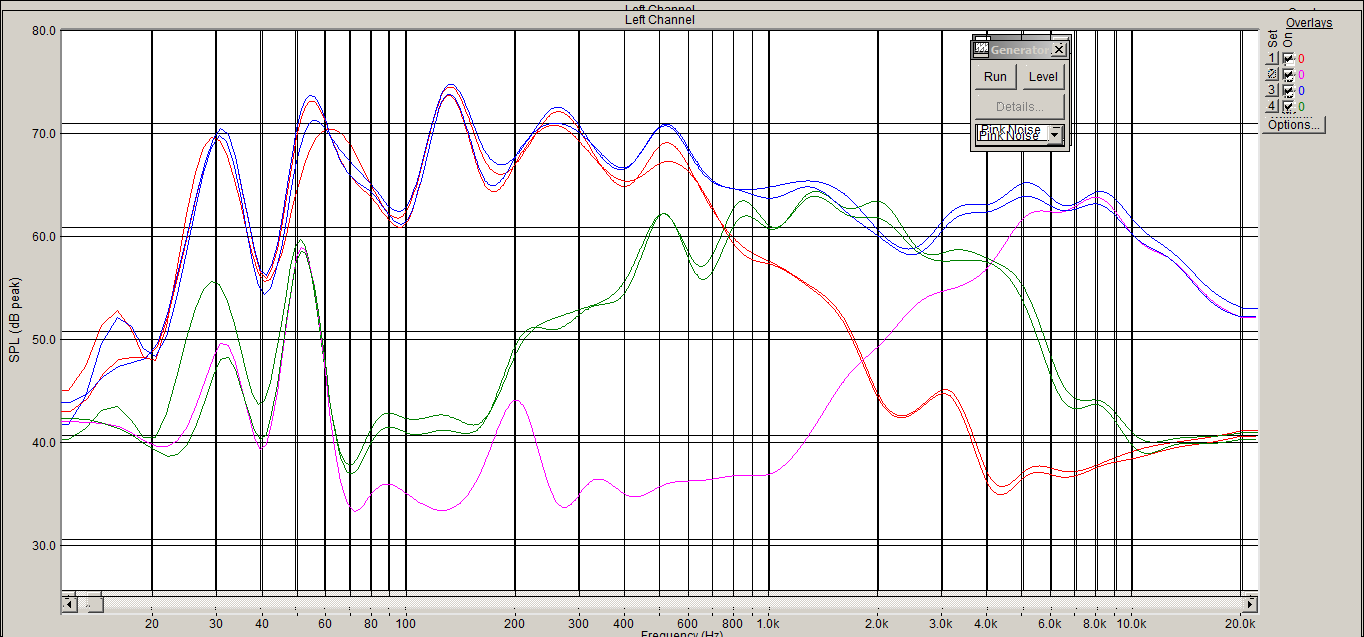
Task: Click the Overlays heading label
Action: (1309, 22)
